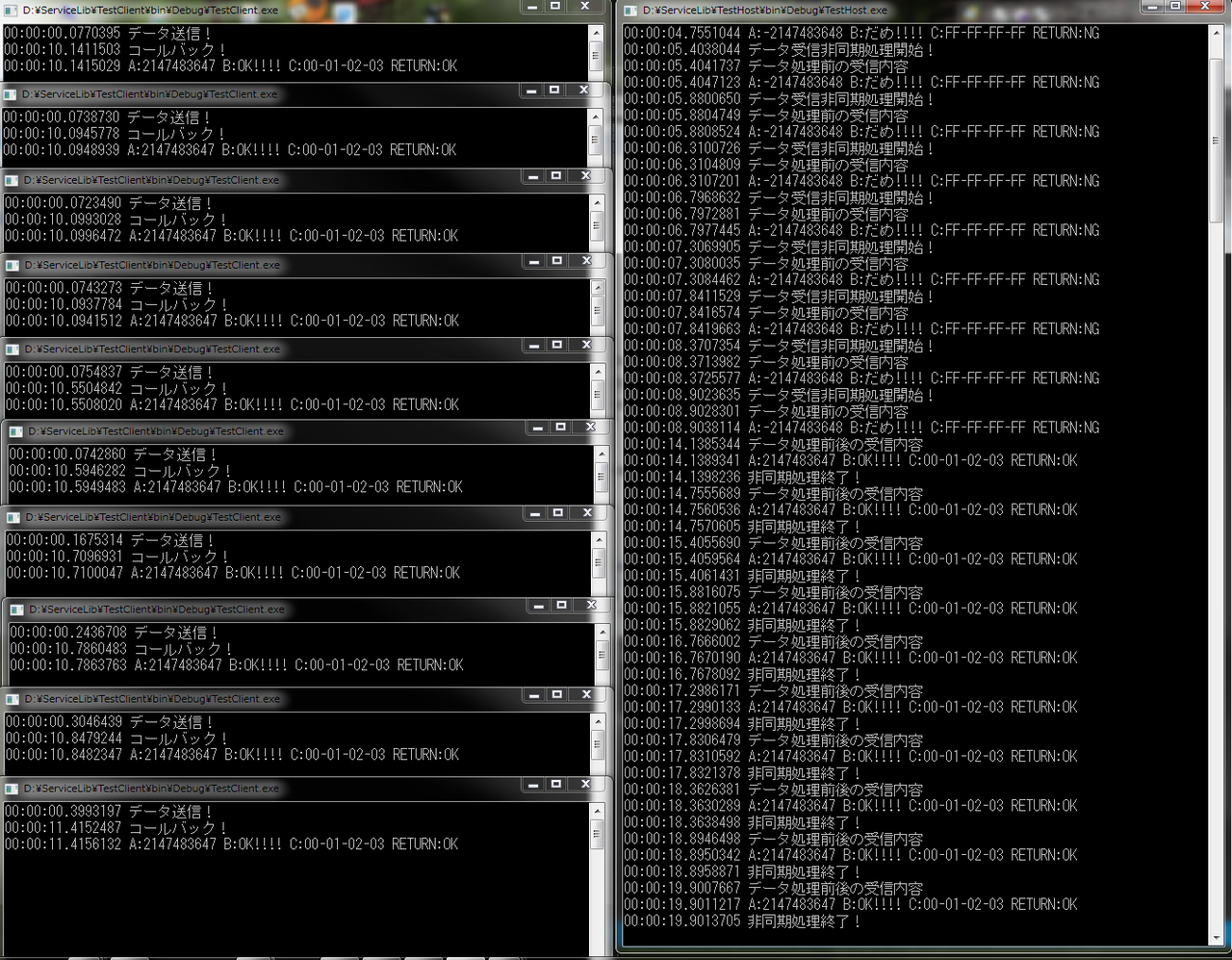Screen dimensions: 1232x960
Task: Open console icon of TestClient window showing 00:00:00.3046439
Action: click(13, 699)
